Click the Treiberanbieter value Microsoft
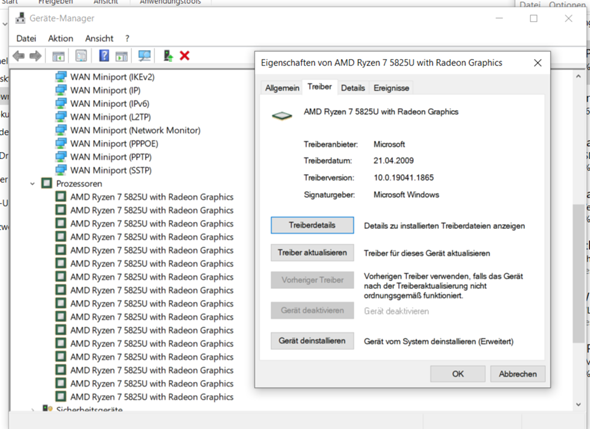 pos(389,144)
